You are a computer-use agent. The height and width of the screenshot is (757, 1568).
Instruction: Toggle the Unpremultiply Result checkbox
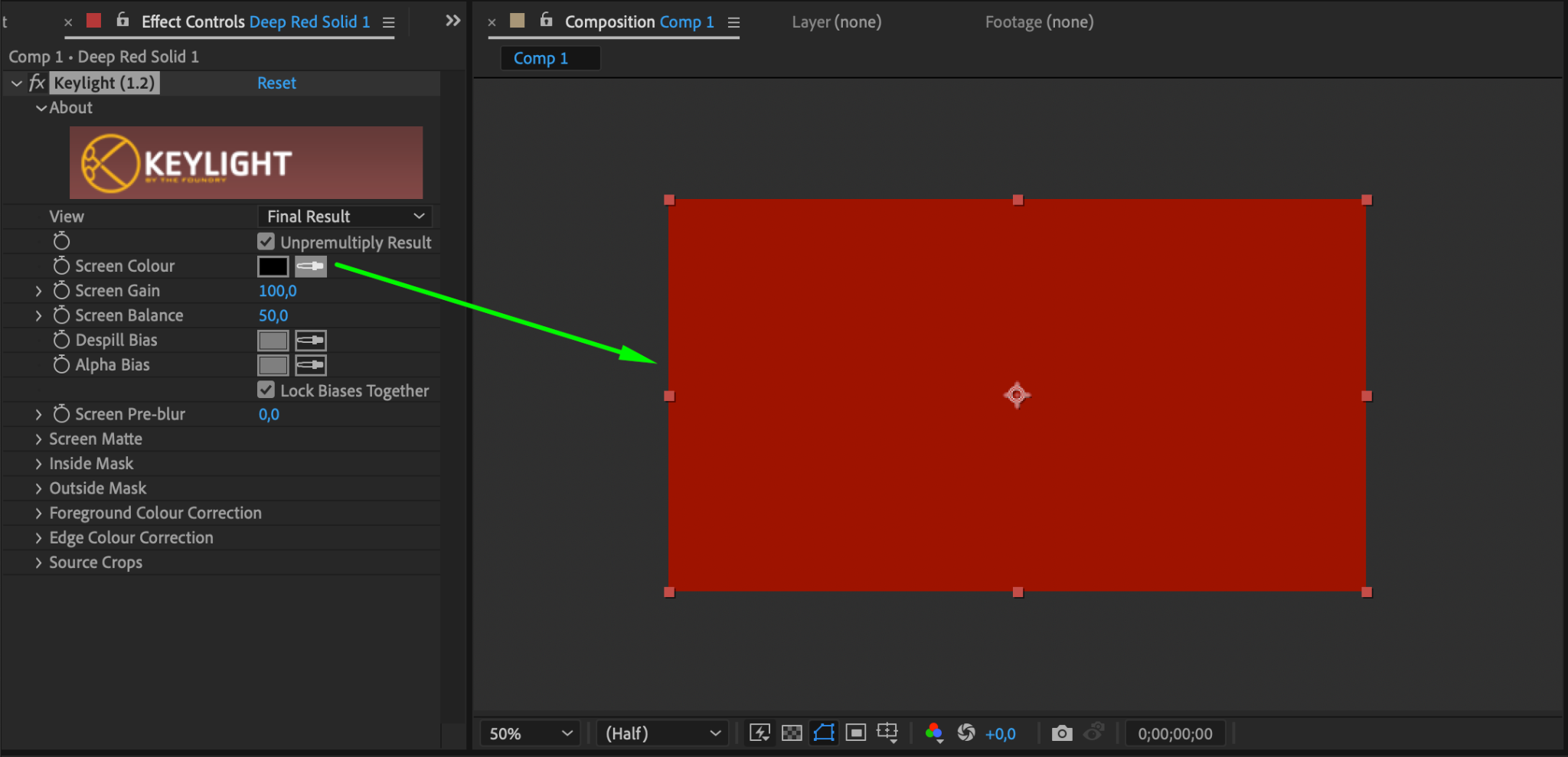click(266, 242)
